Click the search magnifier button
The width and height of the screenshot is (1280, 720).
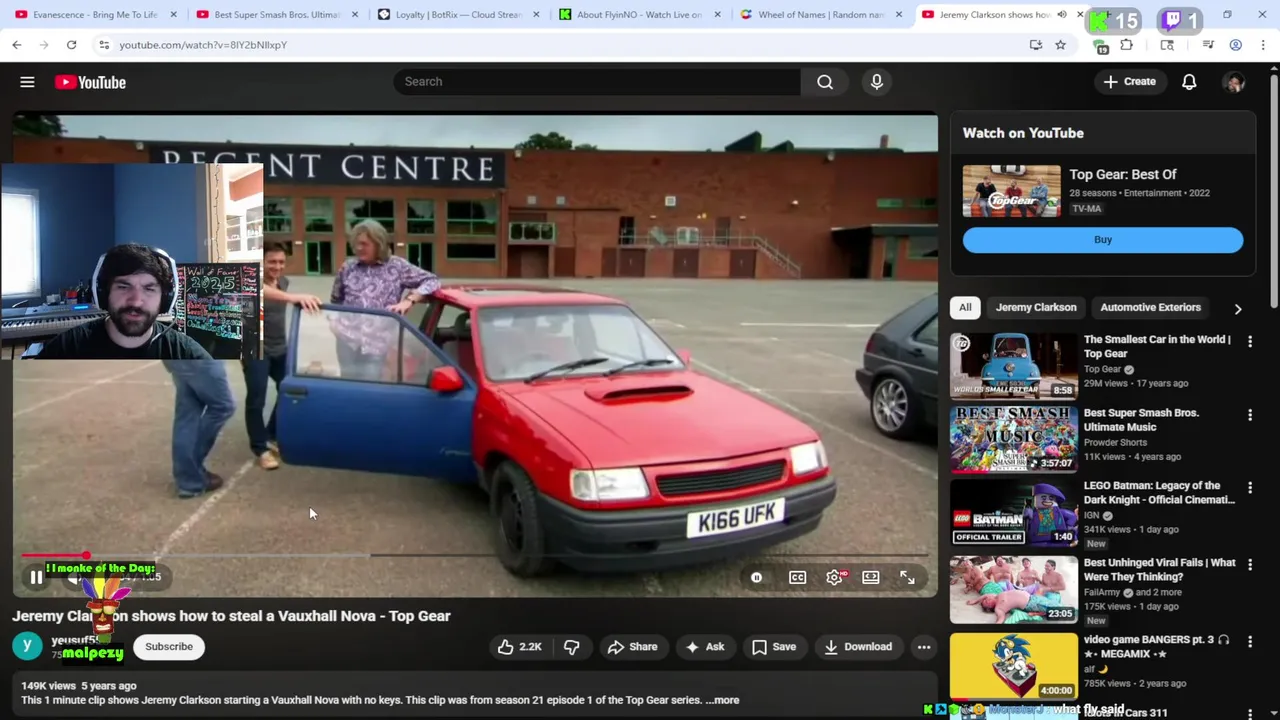tap(825, 82)
